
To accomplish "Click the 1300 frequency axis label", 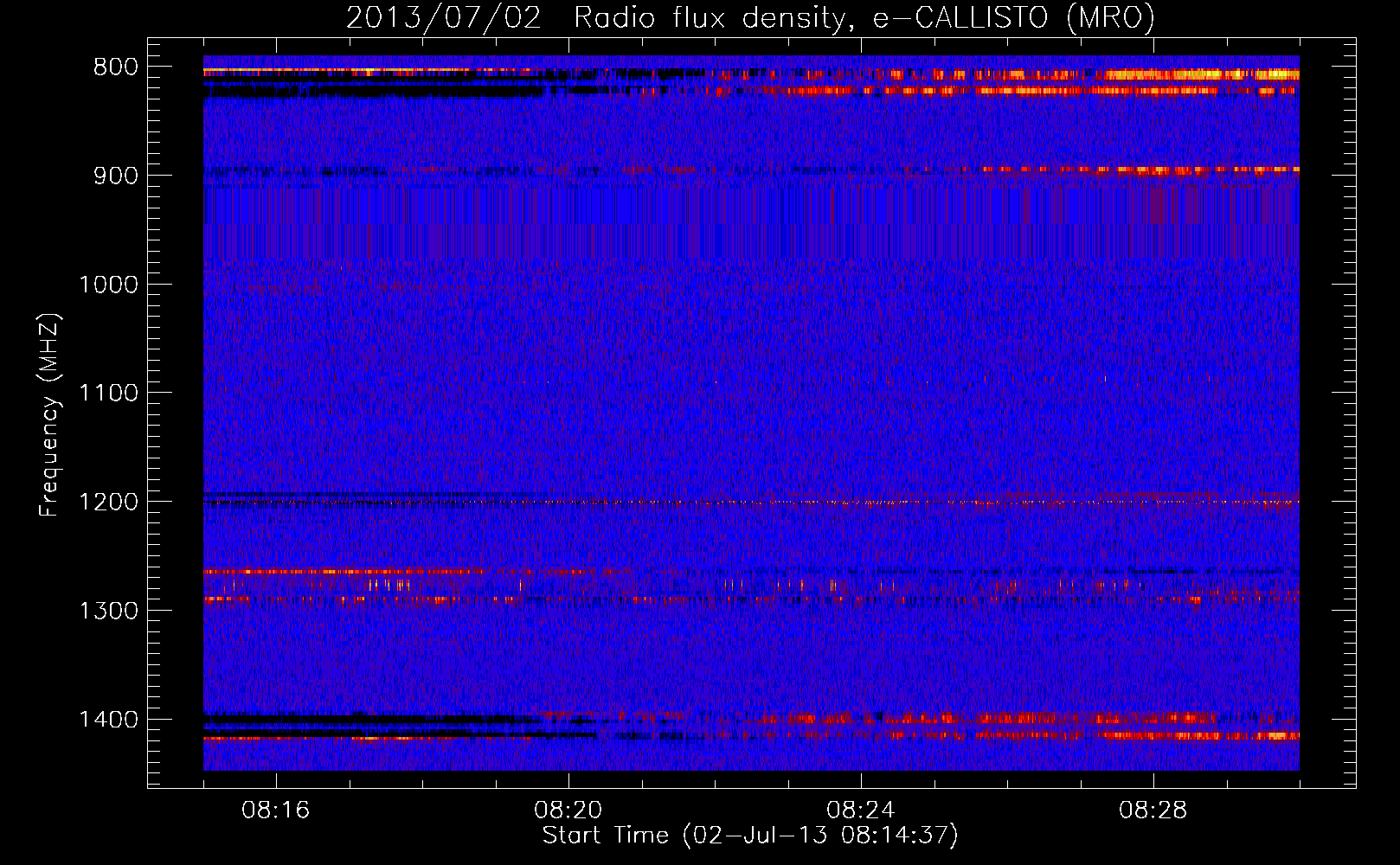I will [108, 611].
